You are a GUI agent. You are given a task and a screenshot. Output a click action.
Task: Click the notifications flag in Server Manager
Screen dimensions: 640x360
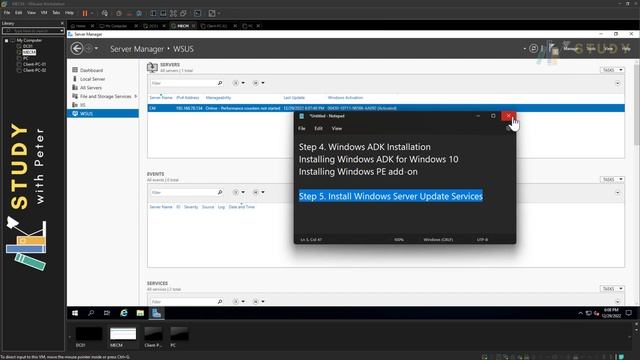(553, 49)
